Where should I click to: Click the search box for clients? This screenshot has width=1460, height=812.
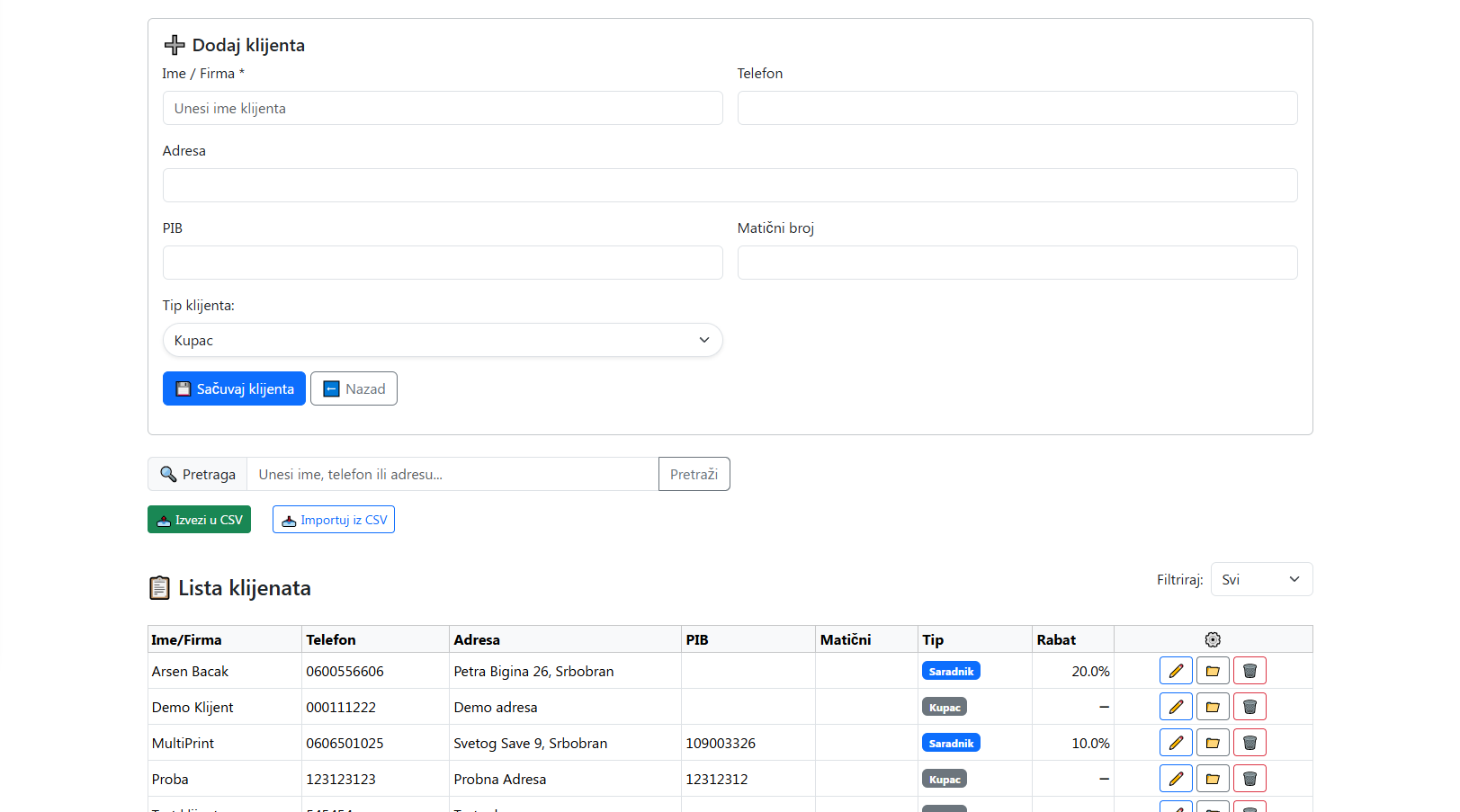click(x=452, y=474)
